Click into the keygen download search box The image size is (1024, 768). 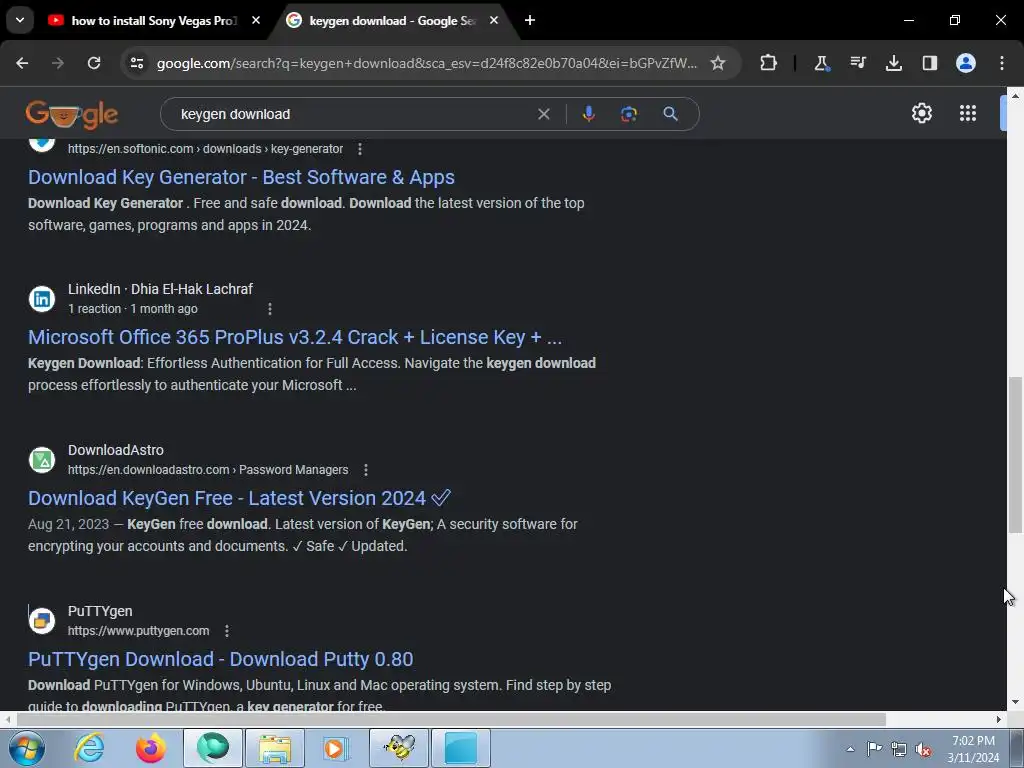click(353, 114)
